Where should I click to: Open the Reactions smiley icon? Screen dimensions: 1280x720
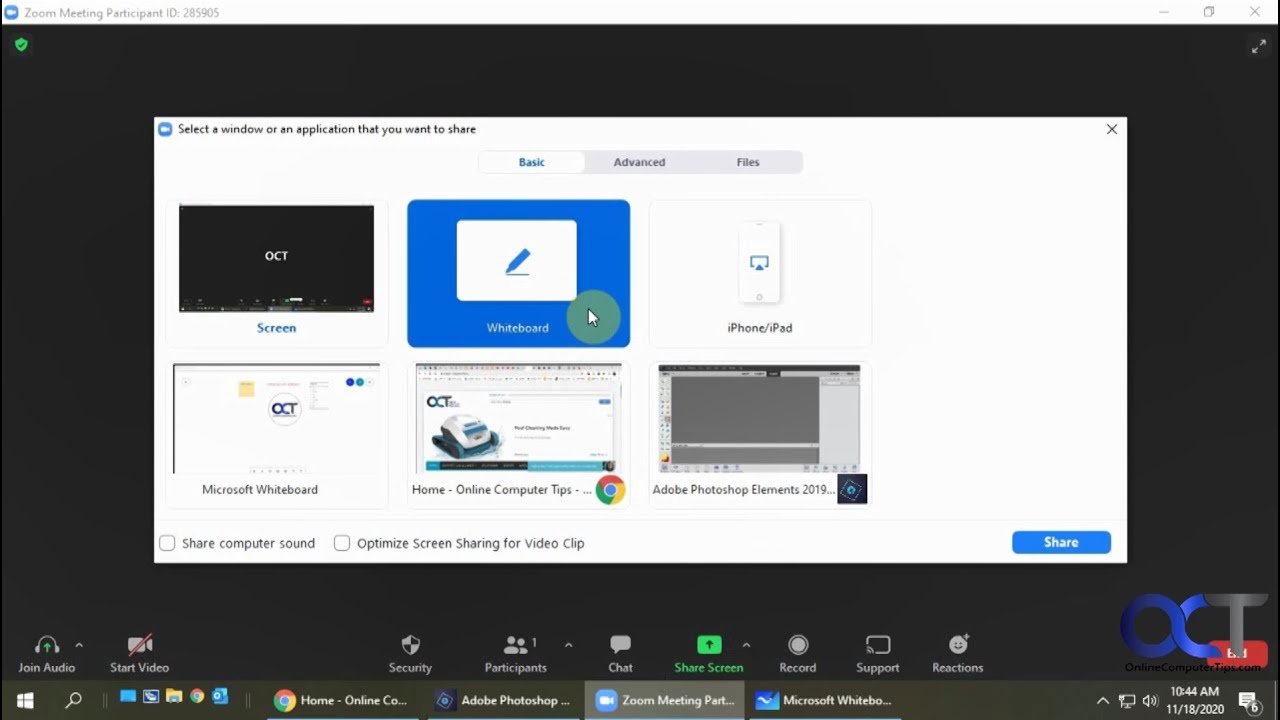pyautogui.click(x=958, y=645)
